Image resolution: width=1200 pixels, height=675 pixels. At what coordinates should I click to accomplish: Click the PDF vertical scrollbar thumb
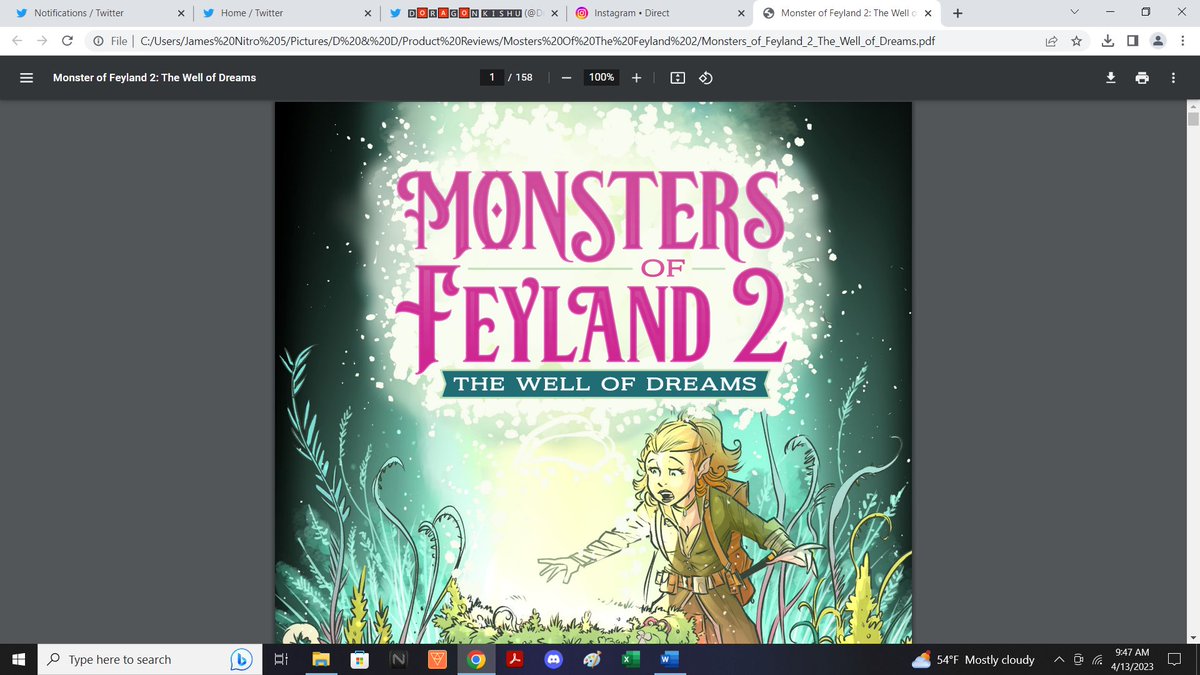click(1192, 119)
